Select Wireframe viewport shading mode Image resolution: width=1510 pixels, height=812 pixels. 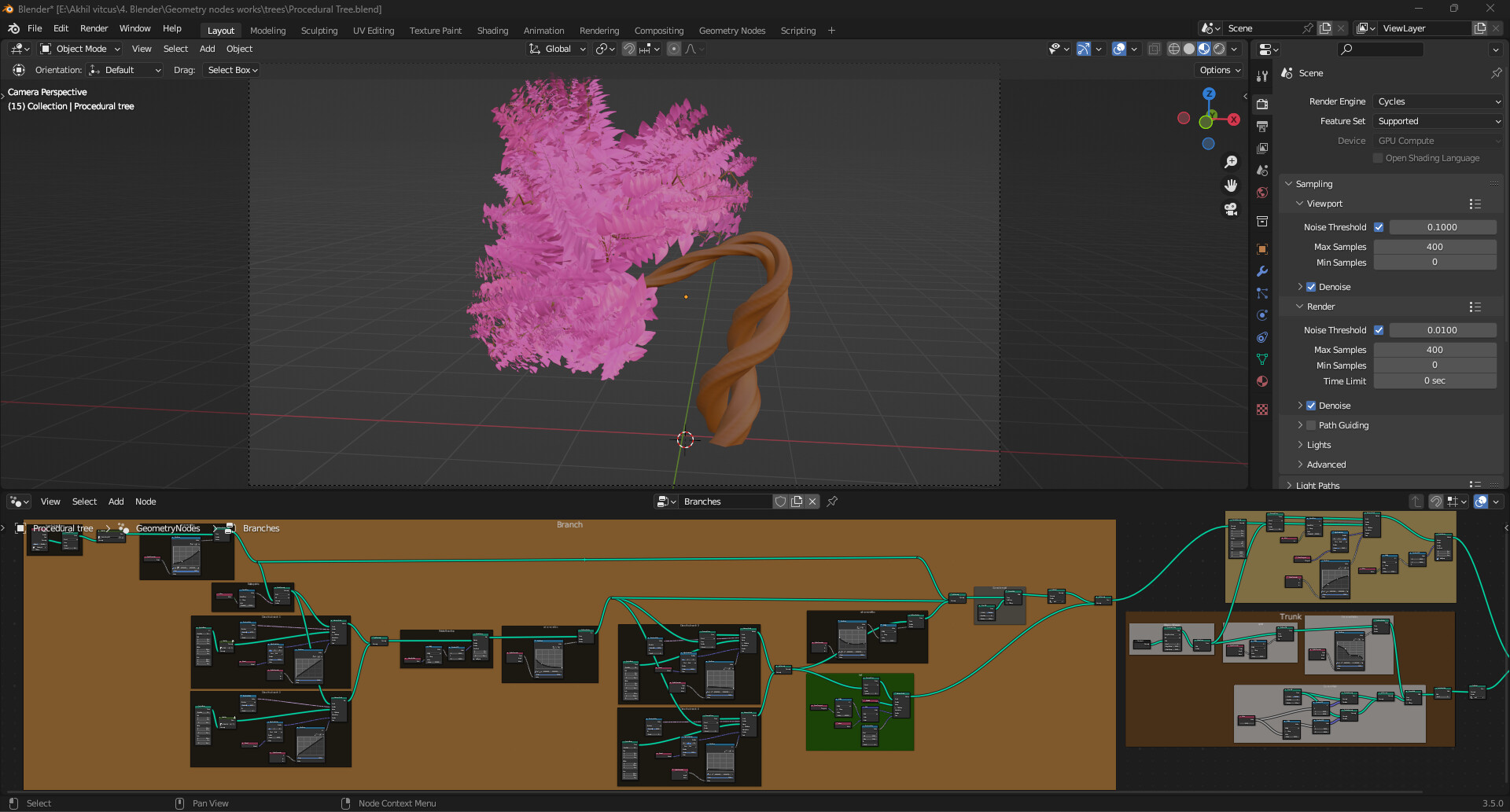(1173, 49)
